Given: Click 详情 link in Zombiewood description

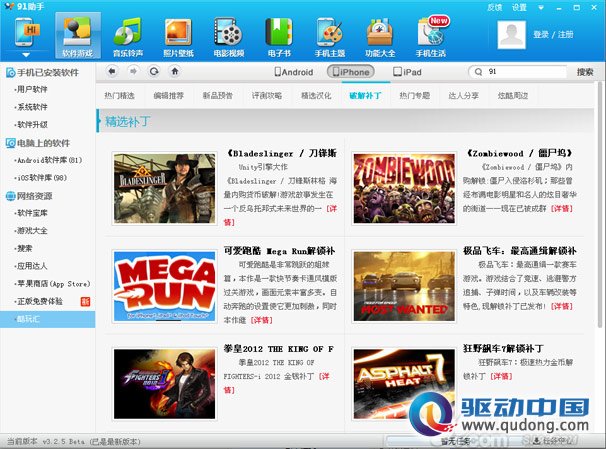Looking at the screenshot, I should click(562, 209).
